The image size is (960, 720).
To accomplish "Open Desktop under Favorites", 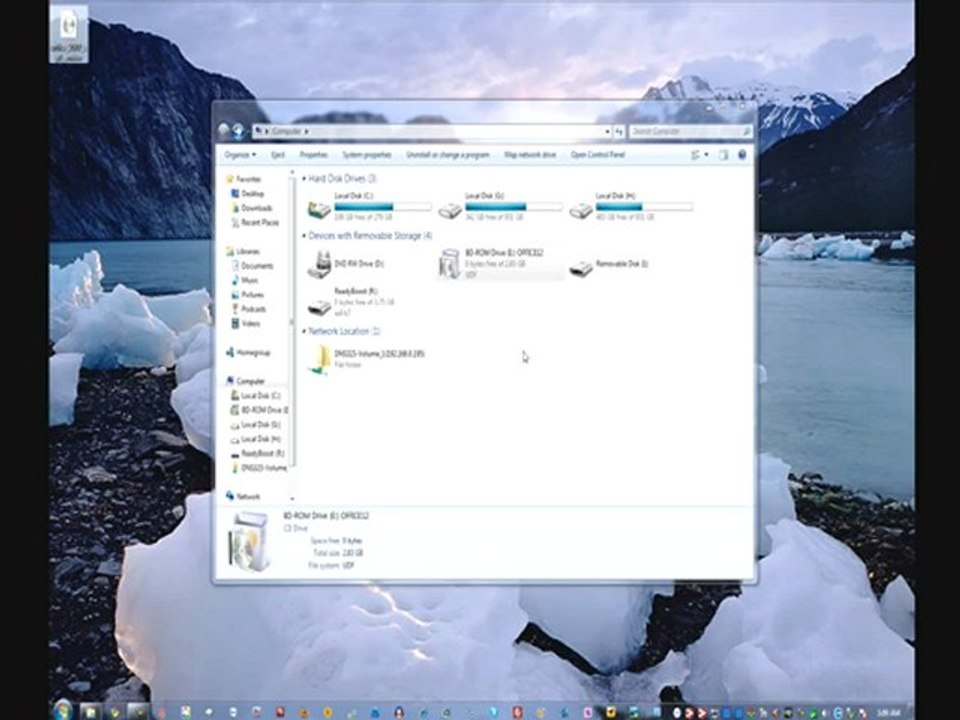I will tap(247, 193).
